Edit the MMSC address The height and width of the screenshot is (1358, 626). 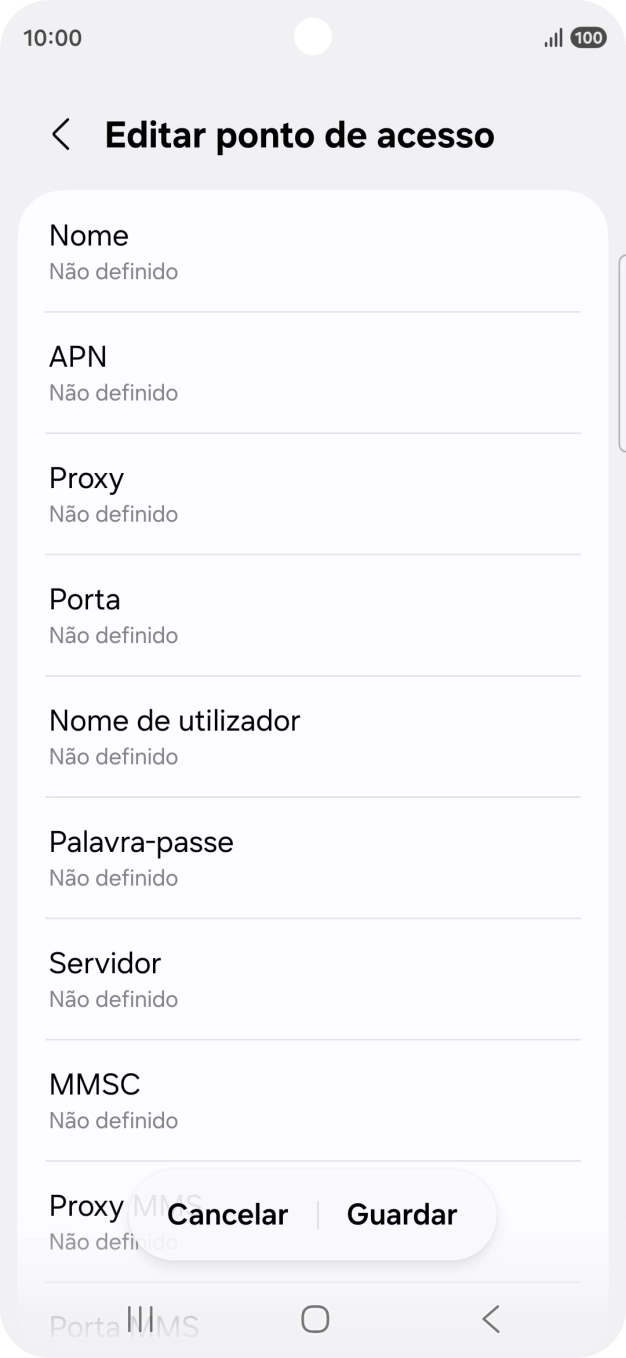313,1099
